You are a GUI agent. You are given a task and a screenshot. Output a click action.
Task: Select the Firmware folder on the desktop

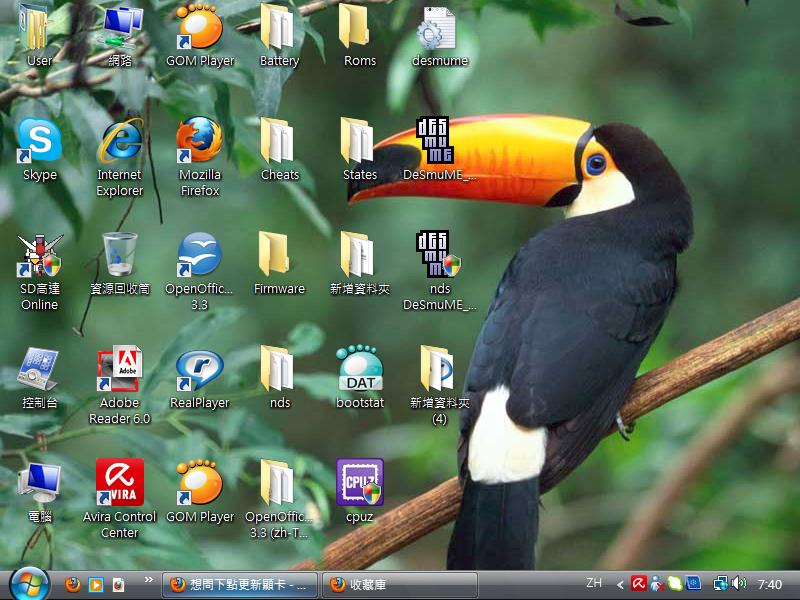(x=279, y=255)
